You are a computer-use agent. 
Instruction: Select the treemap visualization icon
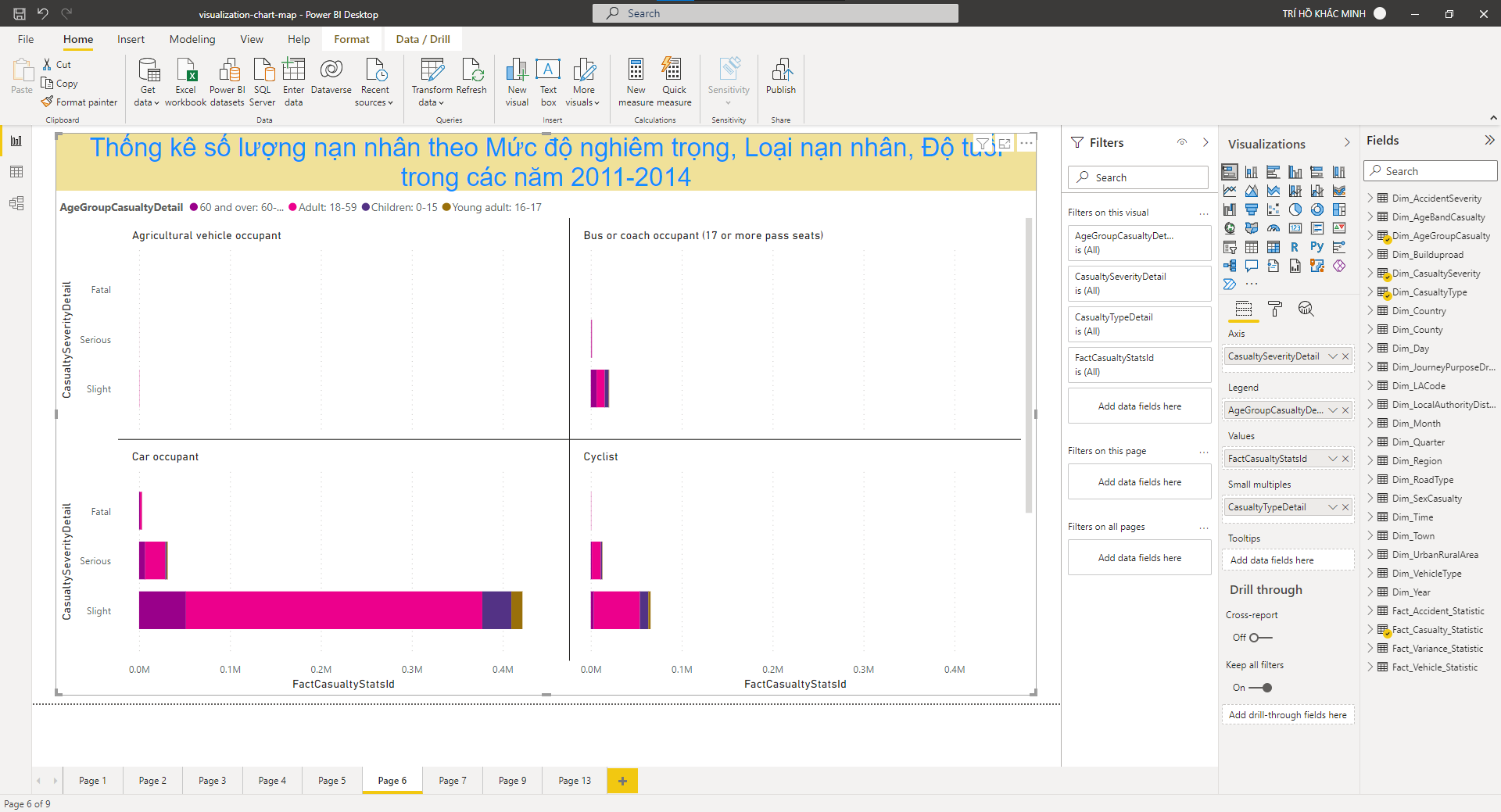(x=1339, y=209)
